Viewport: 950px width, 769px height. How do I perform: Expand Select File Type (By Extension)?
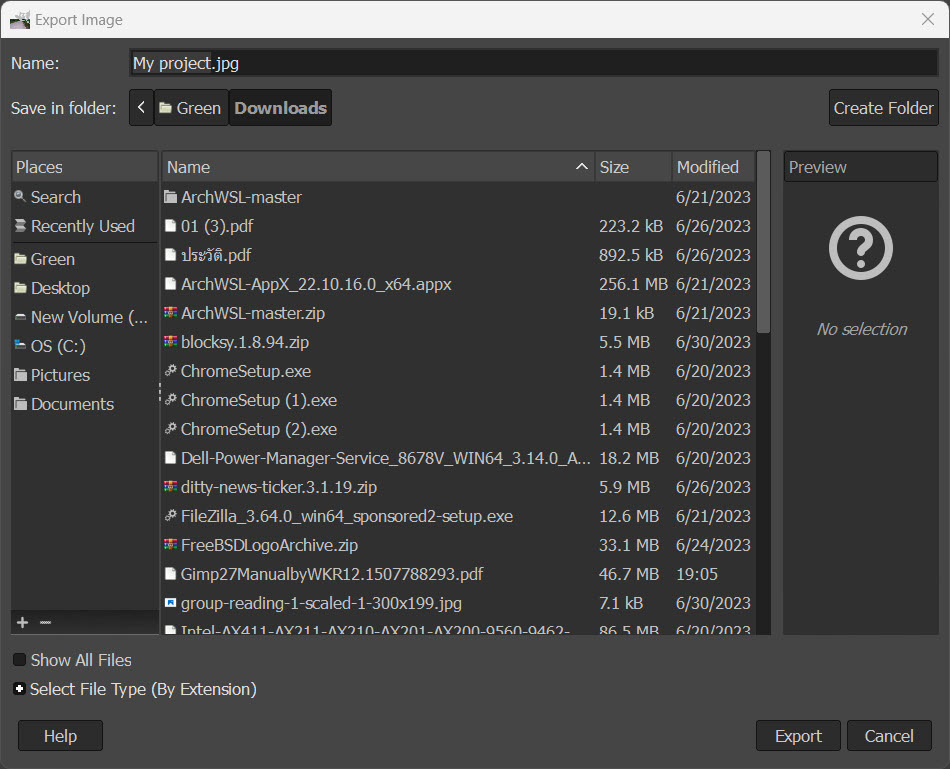tap(20, 690)
